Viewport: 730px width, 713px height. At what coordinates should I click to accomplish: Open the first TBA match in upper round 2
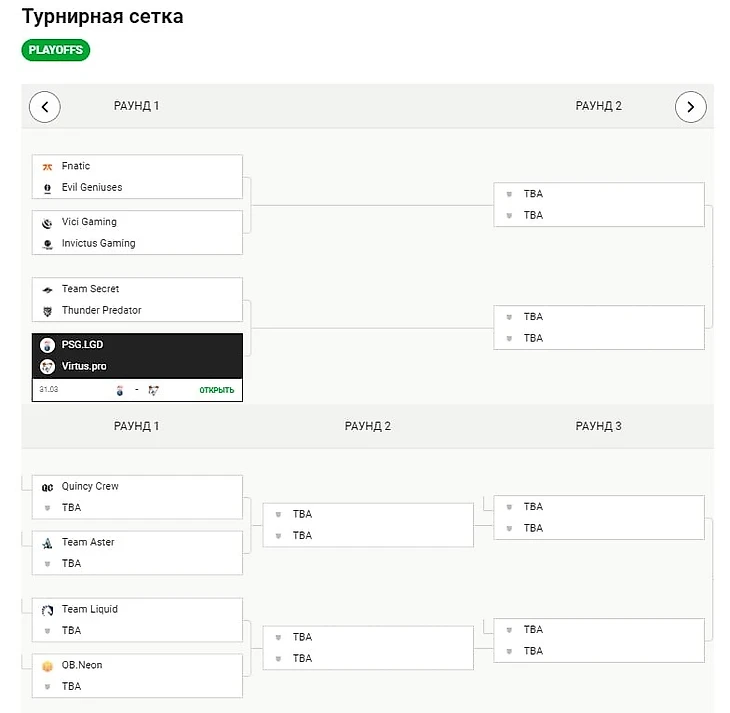pyautogui.click(x=598, y=204)
